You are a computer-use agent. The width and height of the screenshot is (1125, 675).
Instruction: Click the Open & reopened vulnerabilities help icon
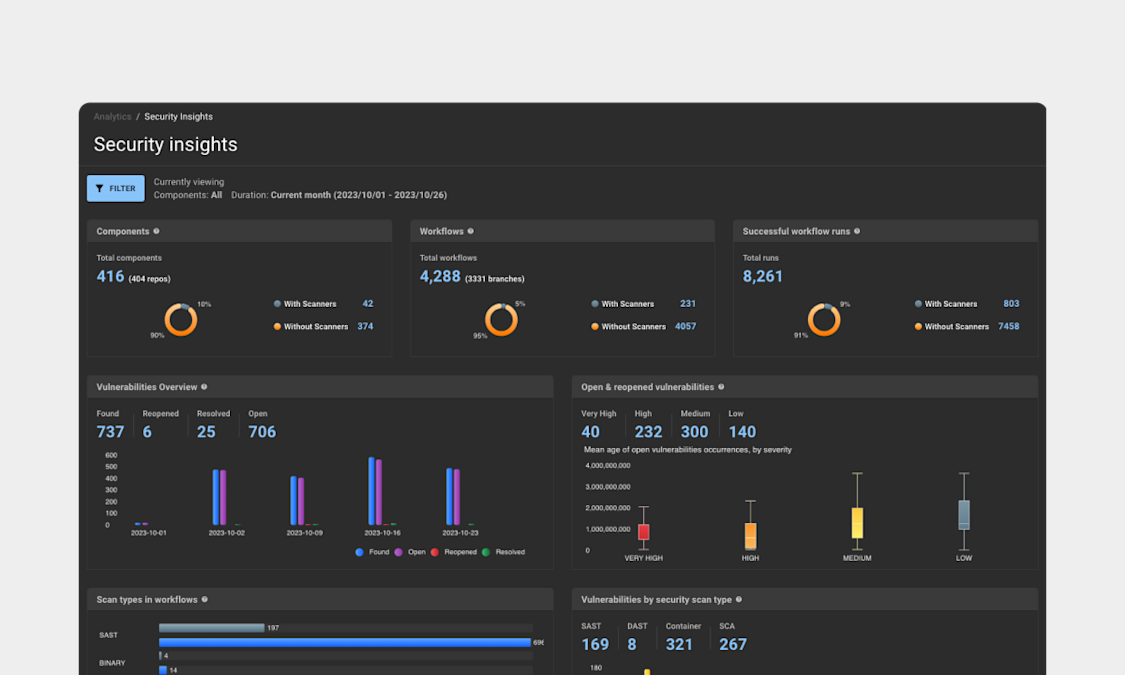tap(721, 387)
